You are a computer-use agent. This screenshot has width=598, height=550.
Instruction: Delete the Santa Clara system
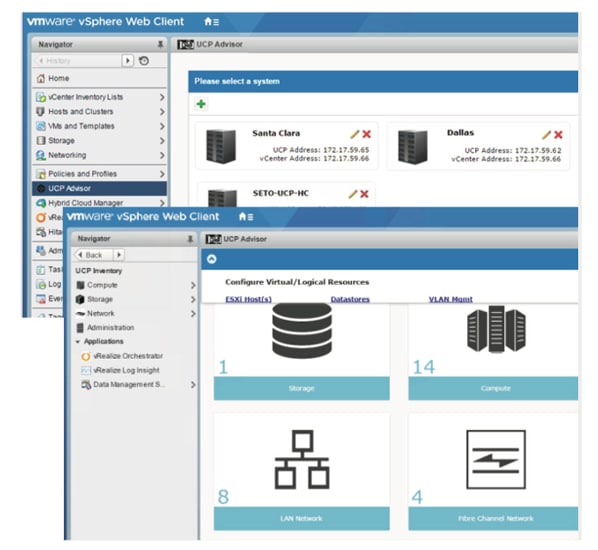click(x=367, y=134)
